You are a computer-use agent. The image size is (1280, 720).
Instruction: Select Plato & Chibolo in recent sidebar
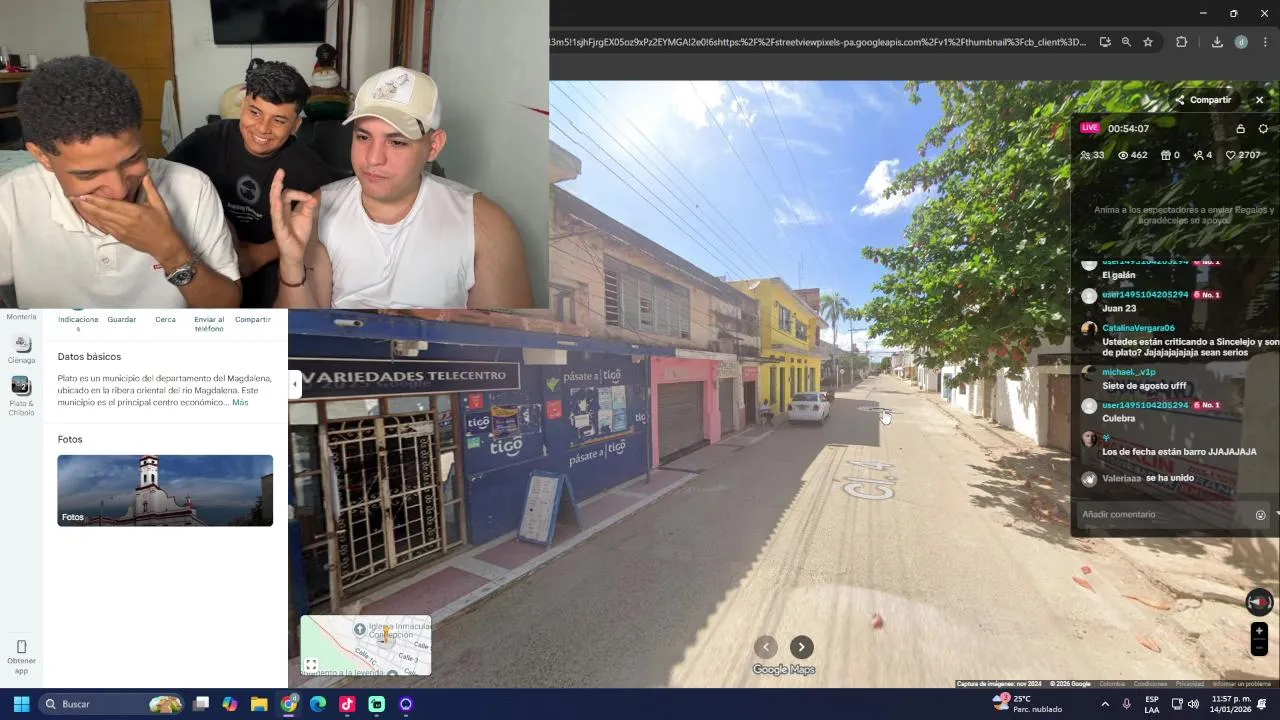pyautogui.click(x=21, y=396)
